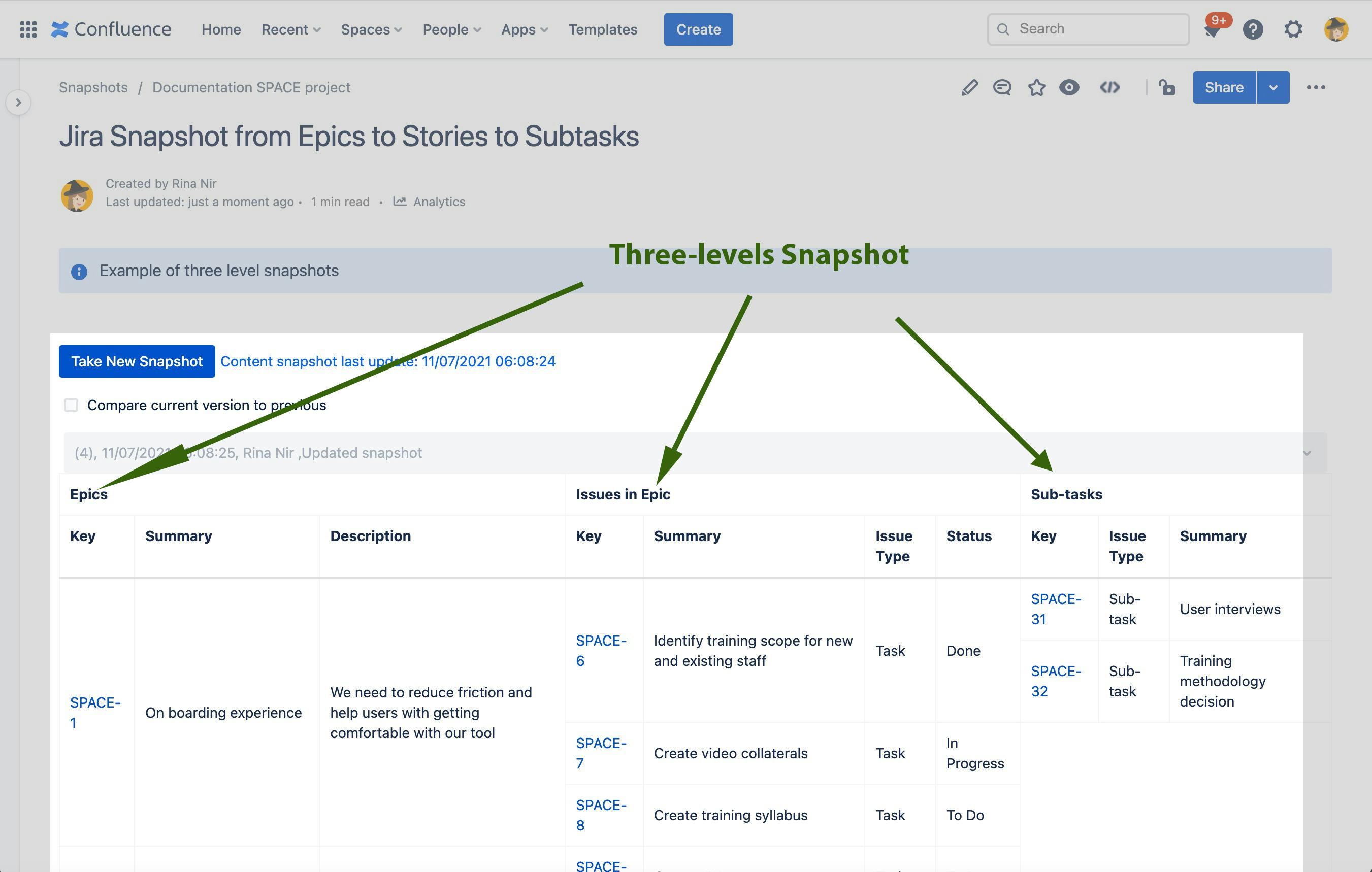Open the source code view icon
This screenshot has width=1372, height=872.
coord(1109,87)
